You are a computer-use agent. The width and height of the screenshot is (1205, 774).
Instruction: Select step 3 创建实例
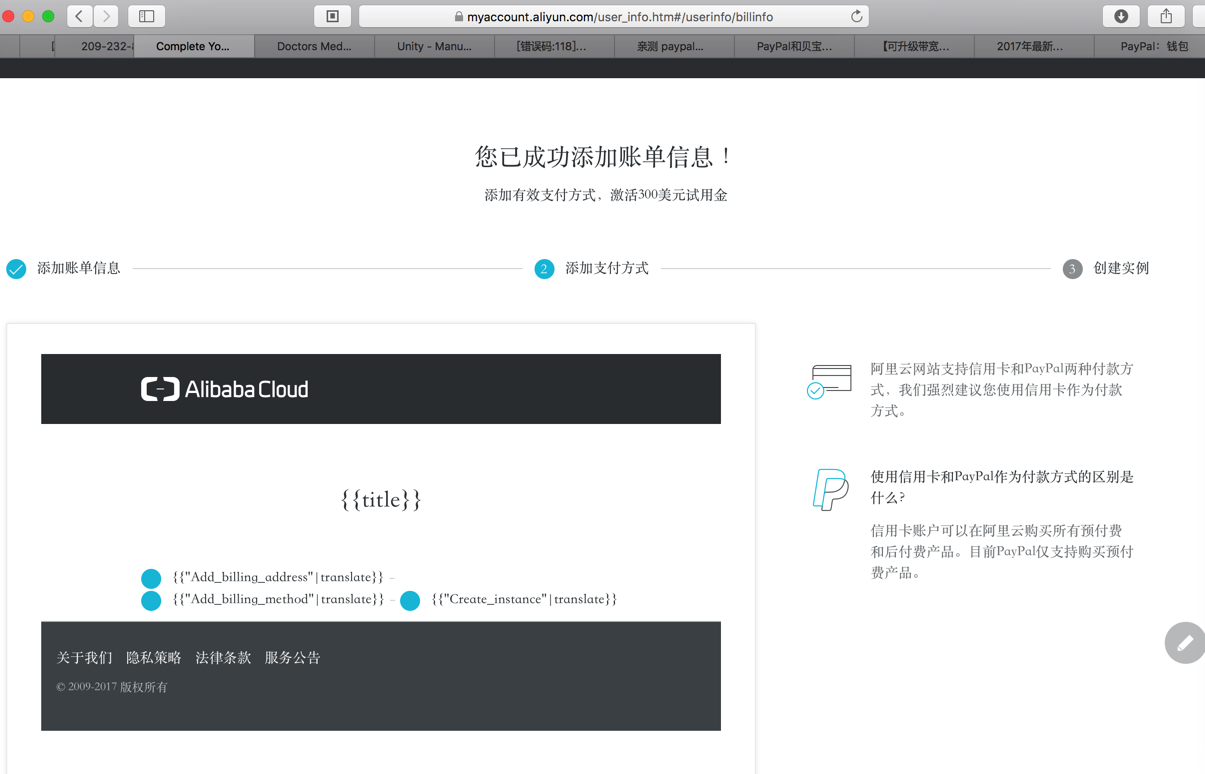1120,268
